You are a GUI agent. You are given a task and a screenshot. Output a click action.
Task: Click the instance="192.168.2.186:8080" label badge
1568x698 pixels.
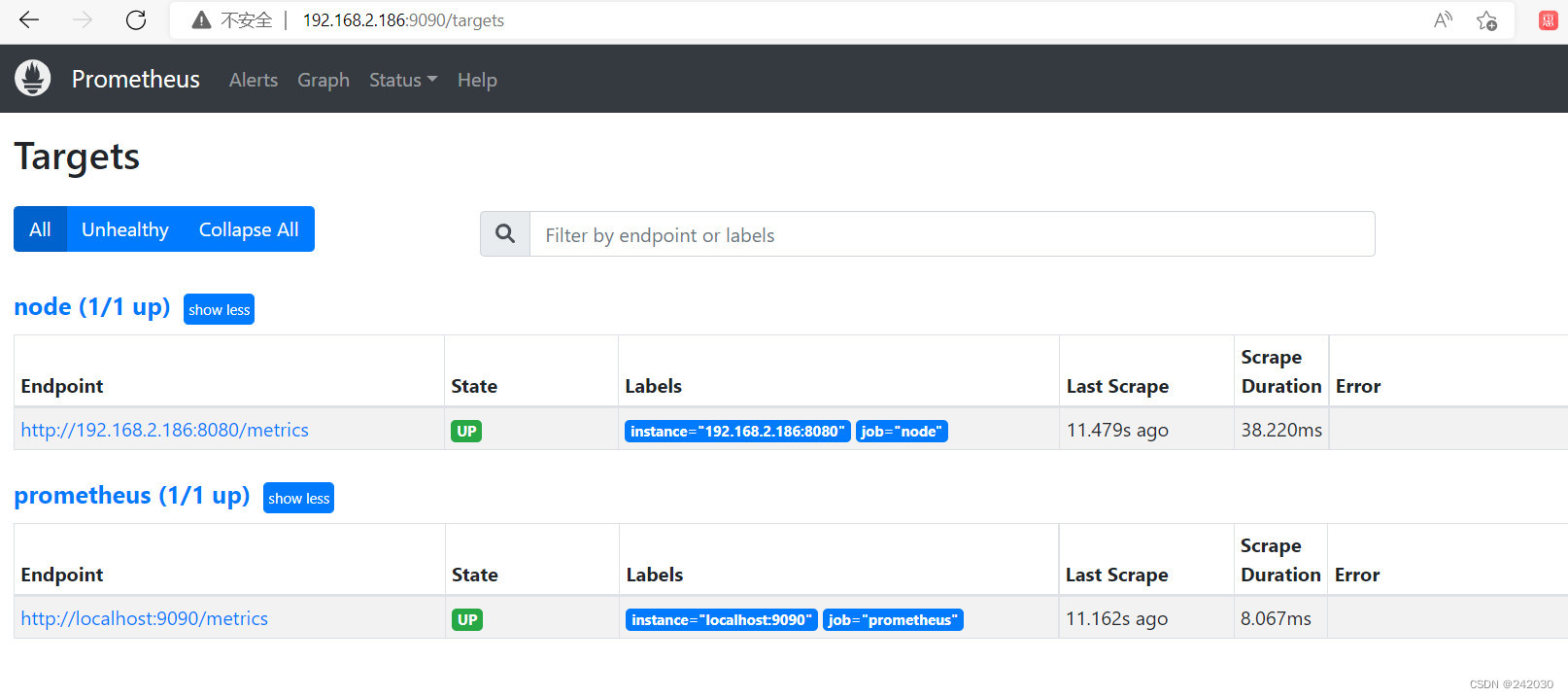pyautogui.click(x=737, y=431)
